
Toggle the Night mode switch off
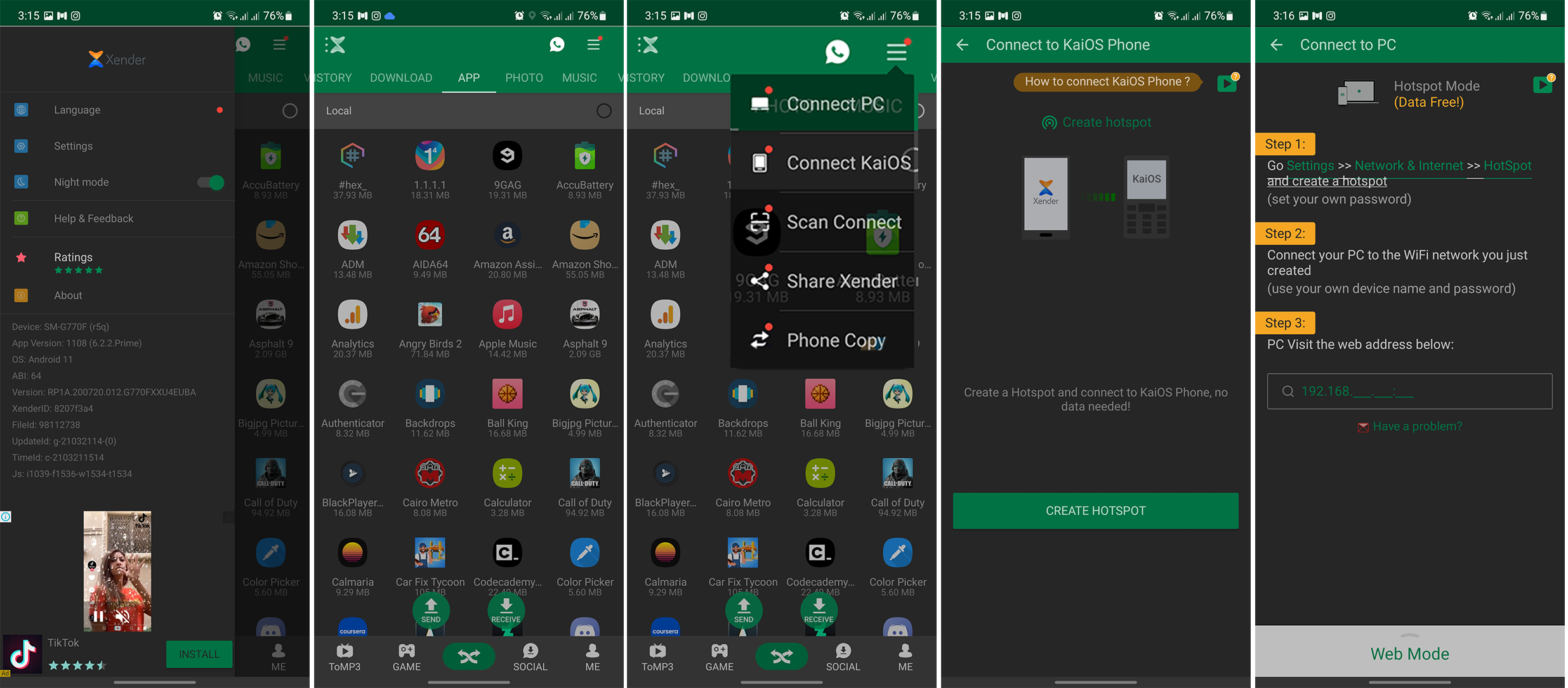pos(211,182)
